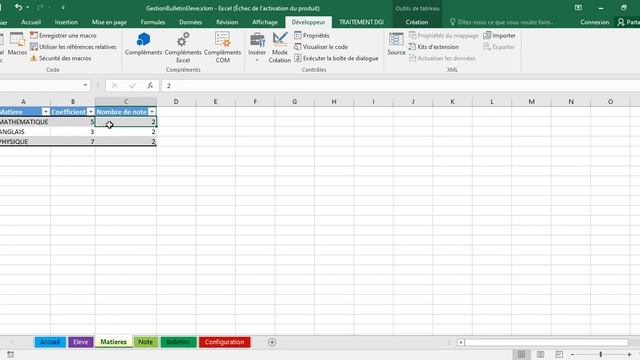The image size is (640, 360).
Task: Switch to the Accueil ribbon tab
Action: point(31,22)
